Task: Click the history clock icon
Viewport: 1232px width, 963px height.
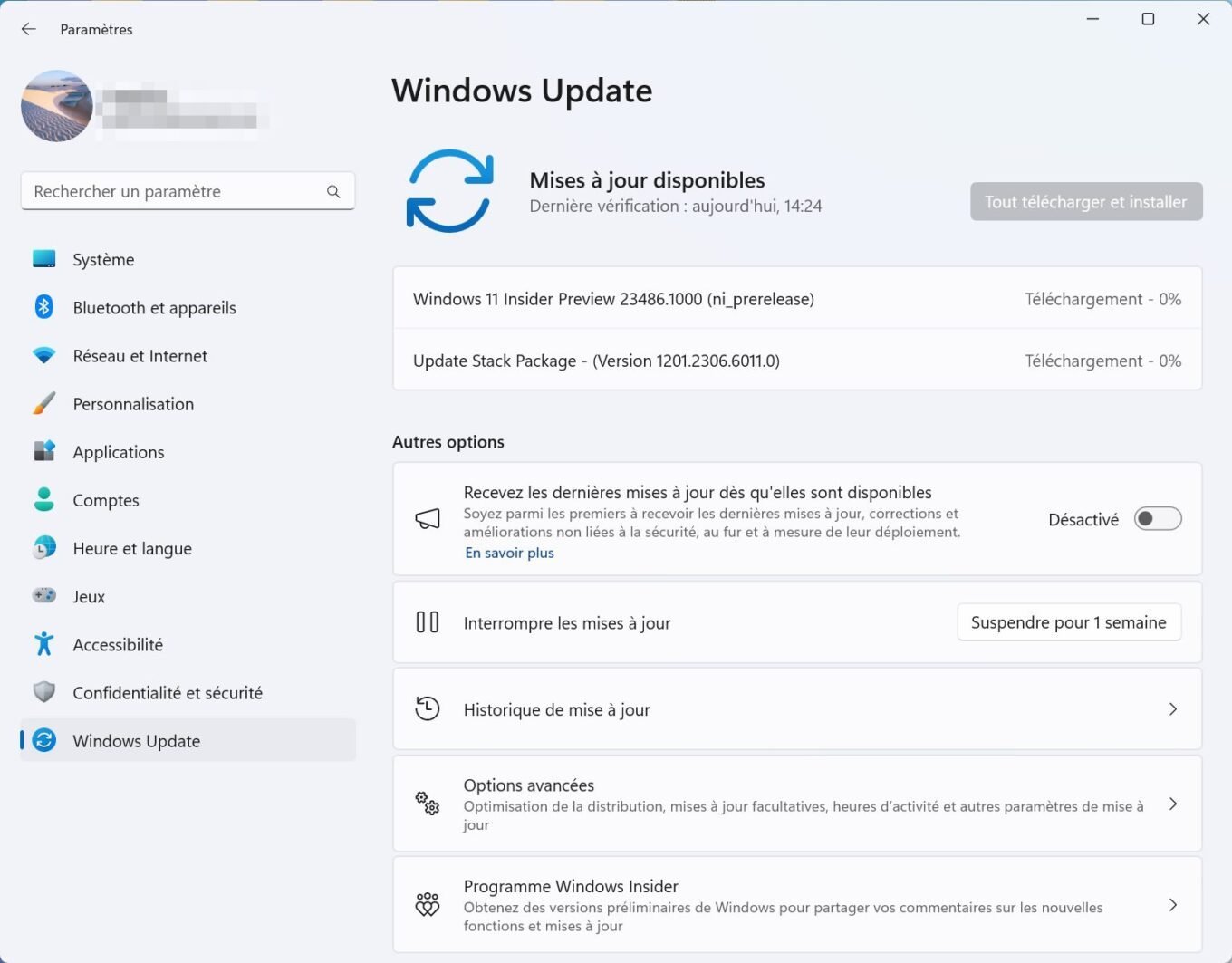Action: [428, 708]
